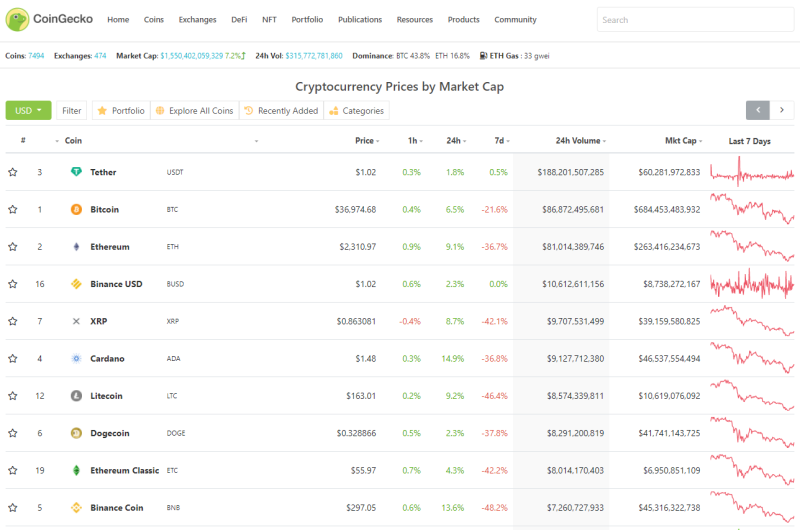
Task: Click the Bitcoin coin icon
Action: pyautogui.click(x=76, y=209)
